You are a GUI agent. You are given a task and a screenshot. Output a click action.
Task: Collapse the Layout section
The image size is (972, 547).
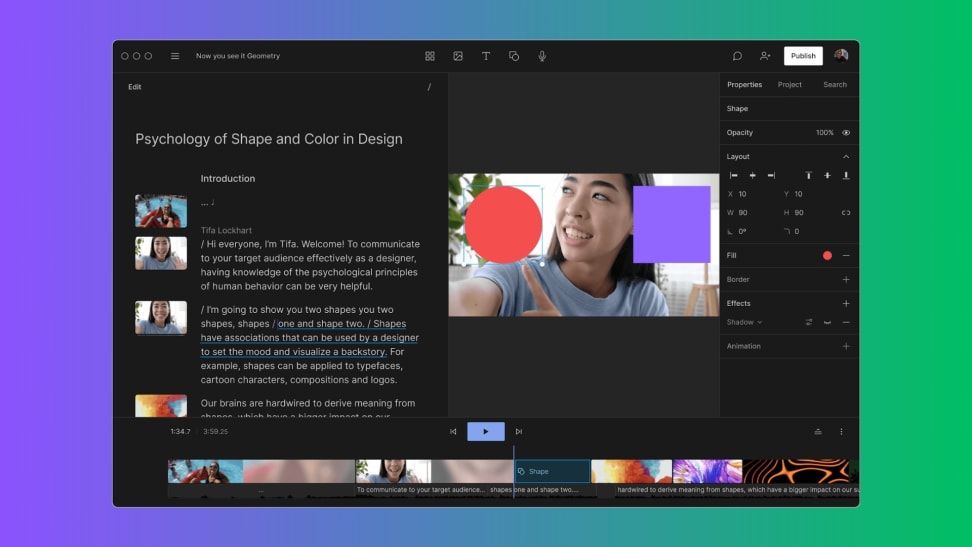pos(846,157)
